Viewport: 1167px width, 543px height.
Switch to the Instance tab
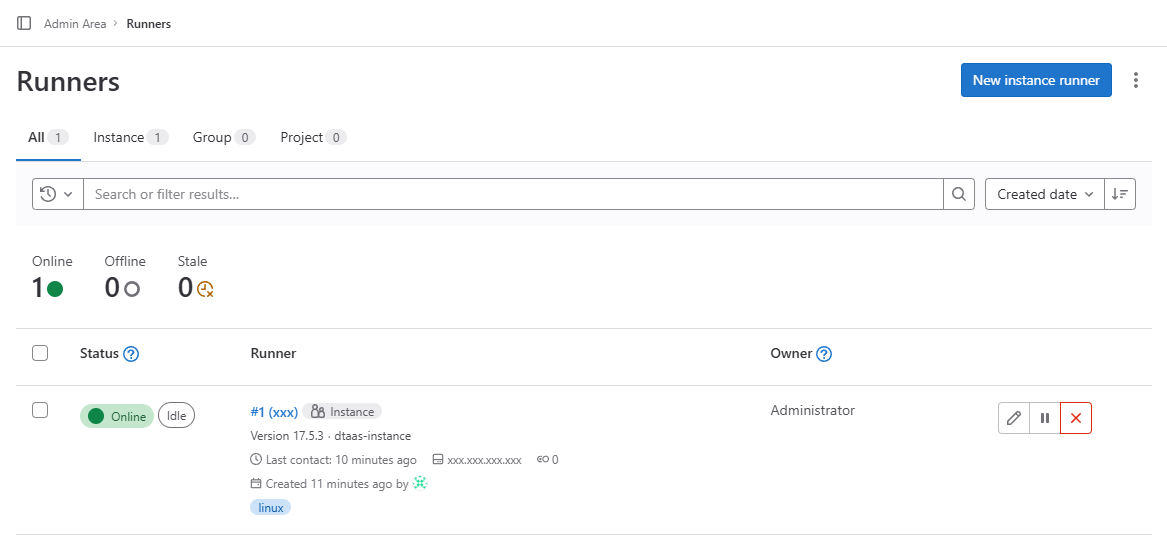click(x=129, y=137)
